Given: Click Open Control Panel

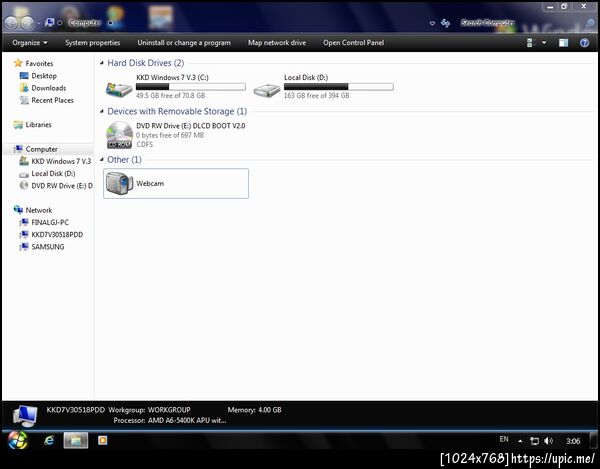Looking at the screenshot, I should pyautogui.click(x=354, y=43).
